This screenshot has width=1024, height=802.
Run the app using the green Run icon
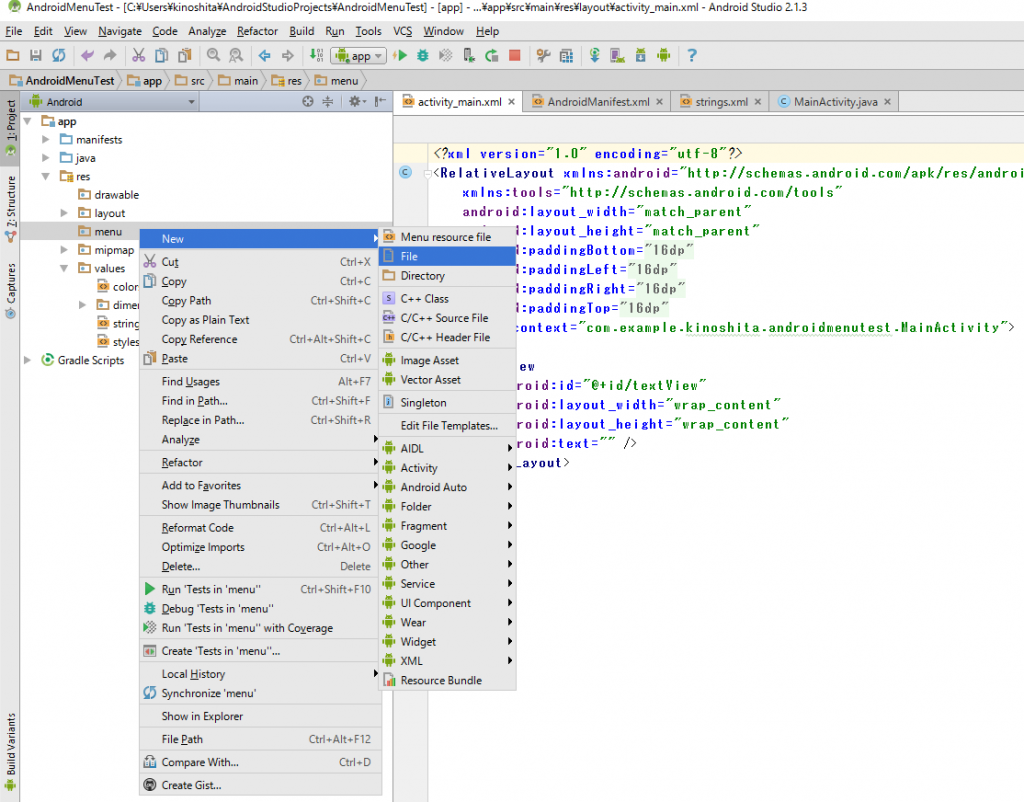tap(402, 55)
